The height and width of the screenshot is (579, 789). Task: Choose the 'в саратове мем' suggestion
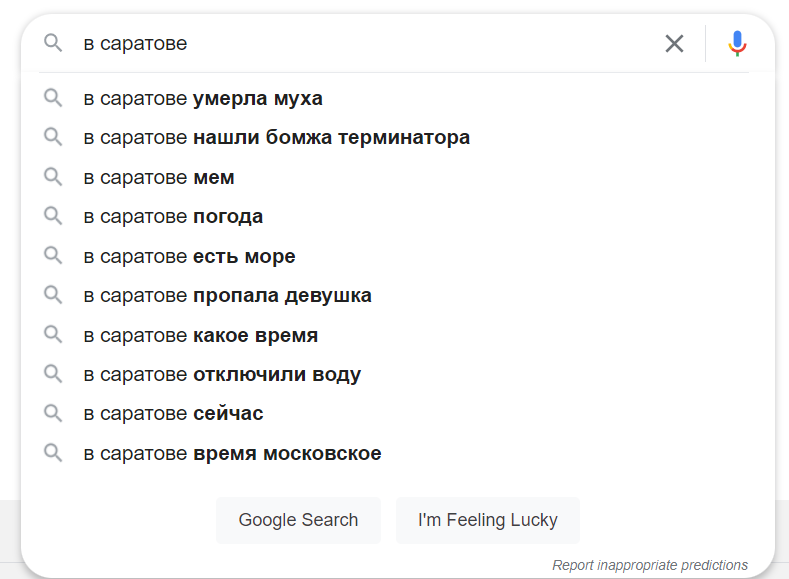(159, 178)
